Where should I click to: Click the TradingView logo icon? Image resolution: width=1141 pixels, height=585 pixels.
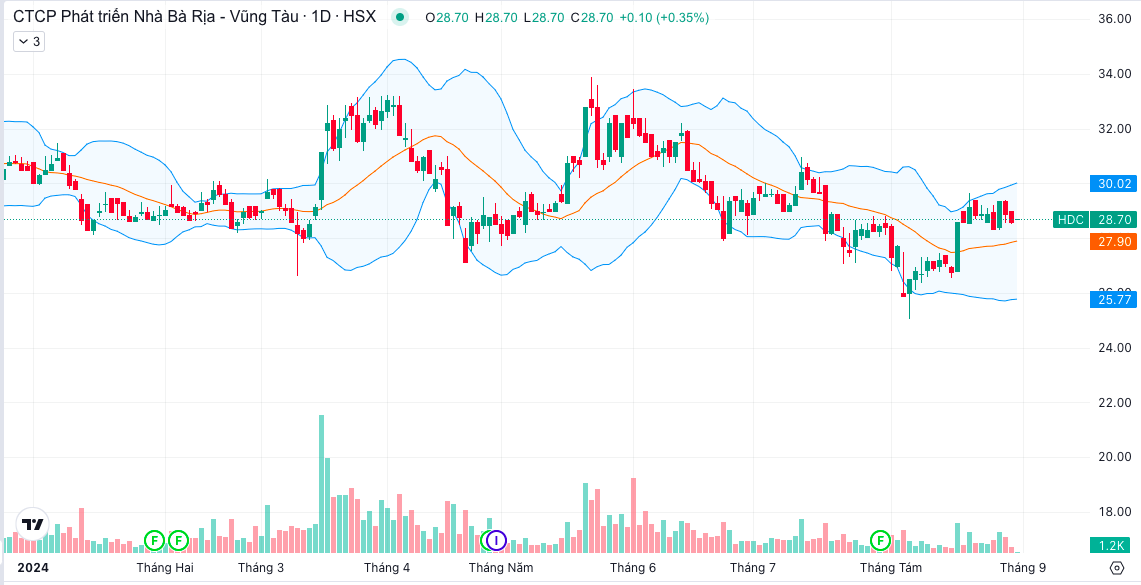[x=33, y=524]
